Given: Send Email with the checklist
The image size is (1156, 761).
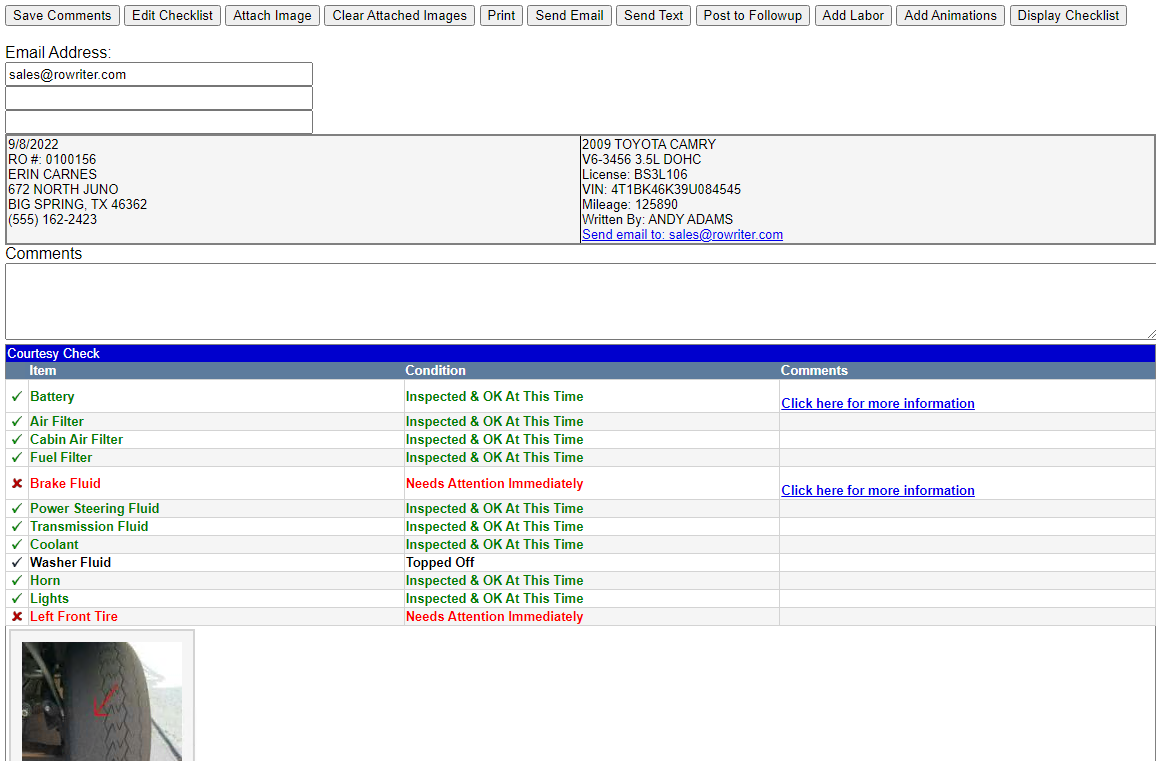Looking at the screenshot, I should (x=569, y=15).
